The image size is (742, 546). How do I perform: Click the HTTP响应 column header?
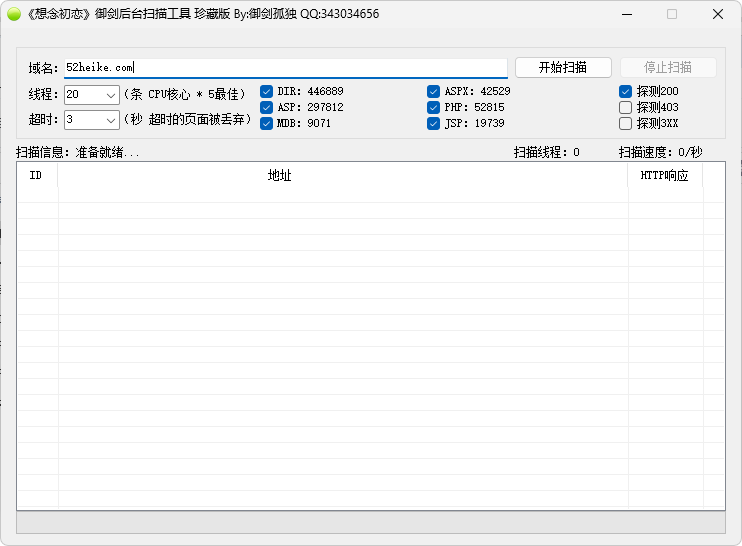pyautogui.click(x=665, y=176)
